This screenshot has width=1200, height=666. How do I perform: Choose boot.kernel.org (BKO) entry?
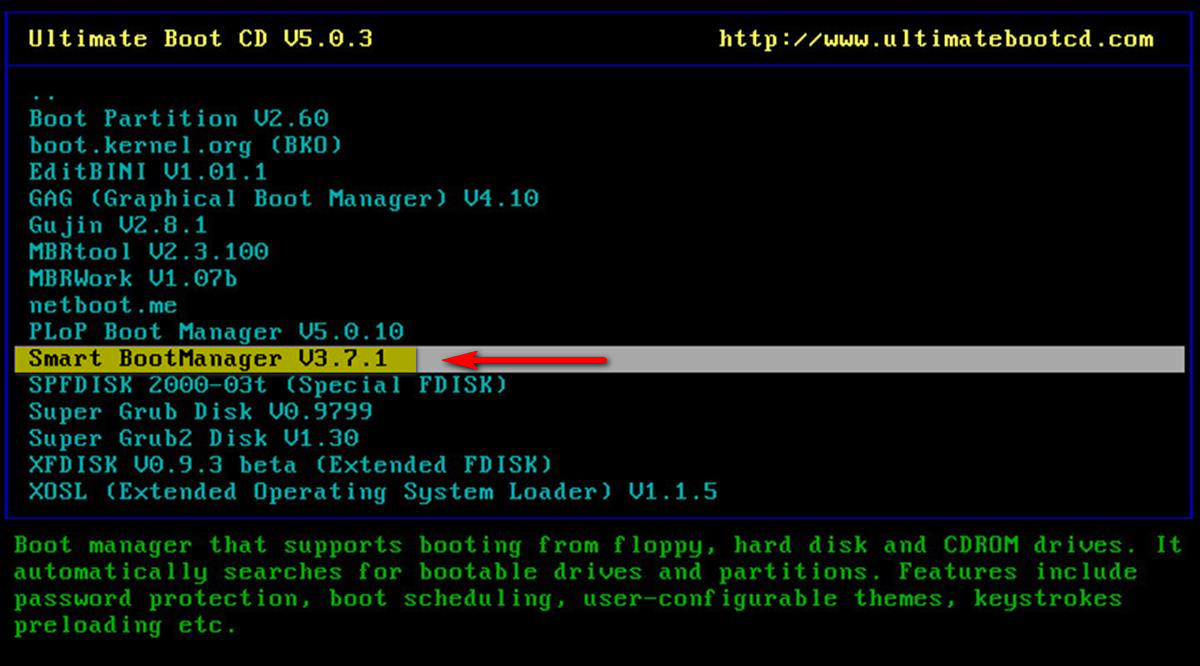pos(185,145)
